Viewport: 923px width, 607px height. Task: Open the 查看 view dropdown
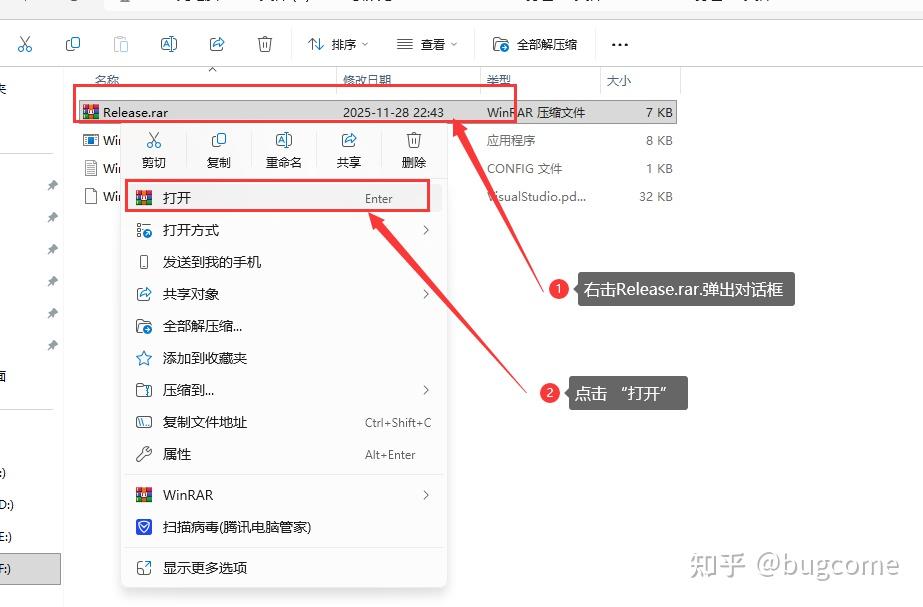point(424,44)
